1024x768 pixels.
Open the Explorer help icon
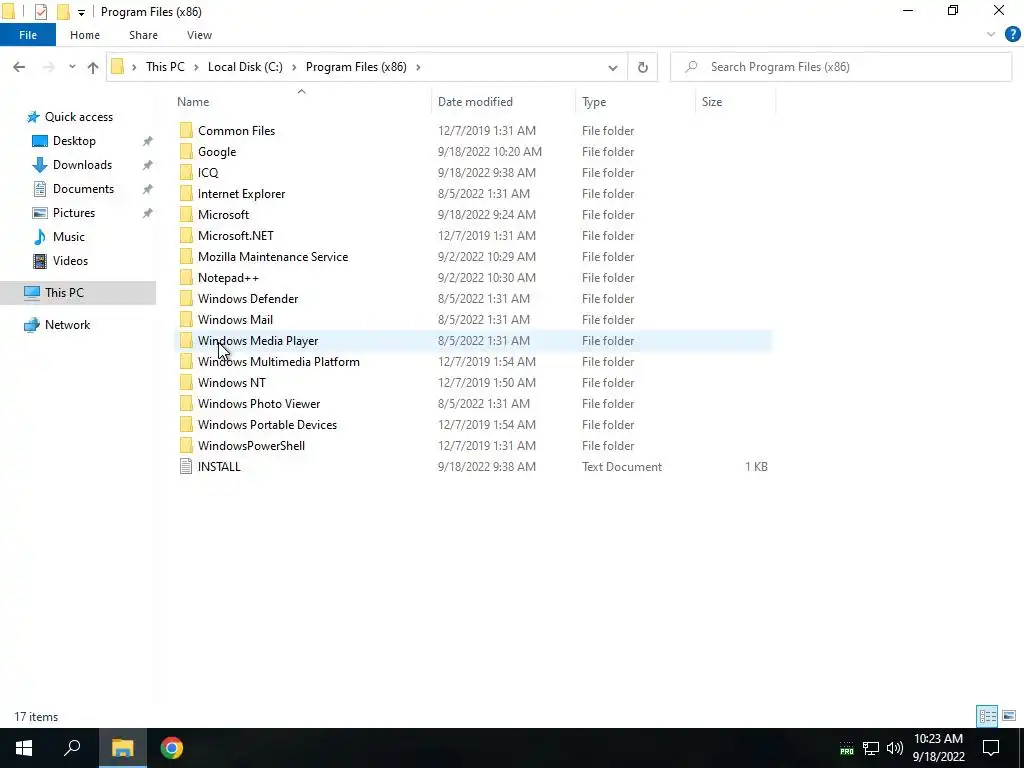tap(1012, 35)
